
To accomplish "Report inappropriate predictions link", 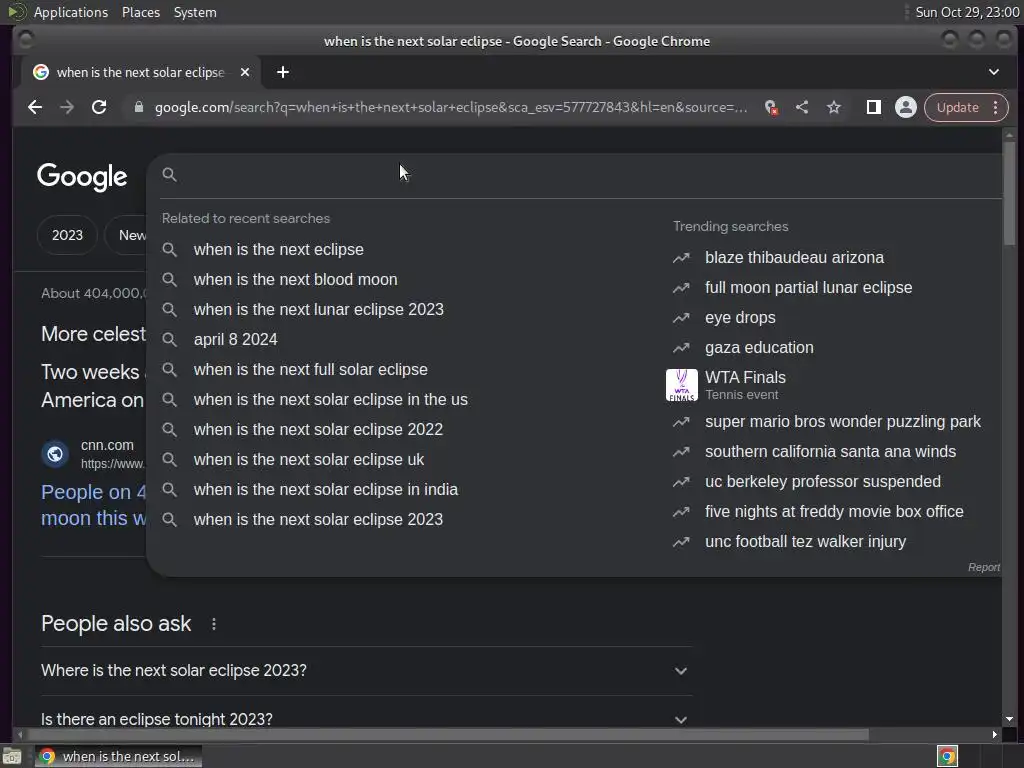I will coord(984,568).
